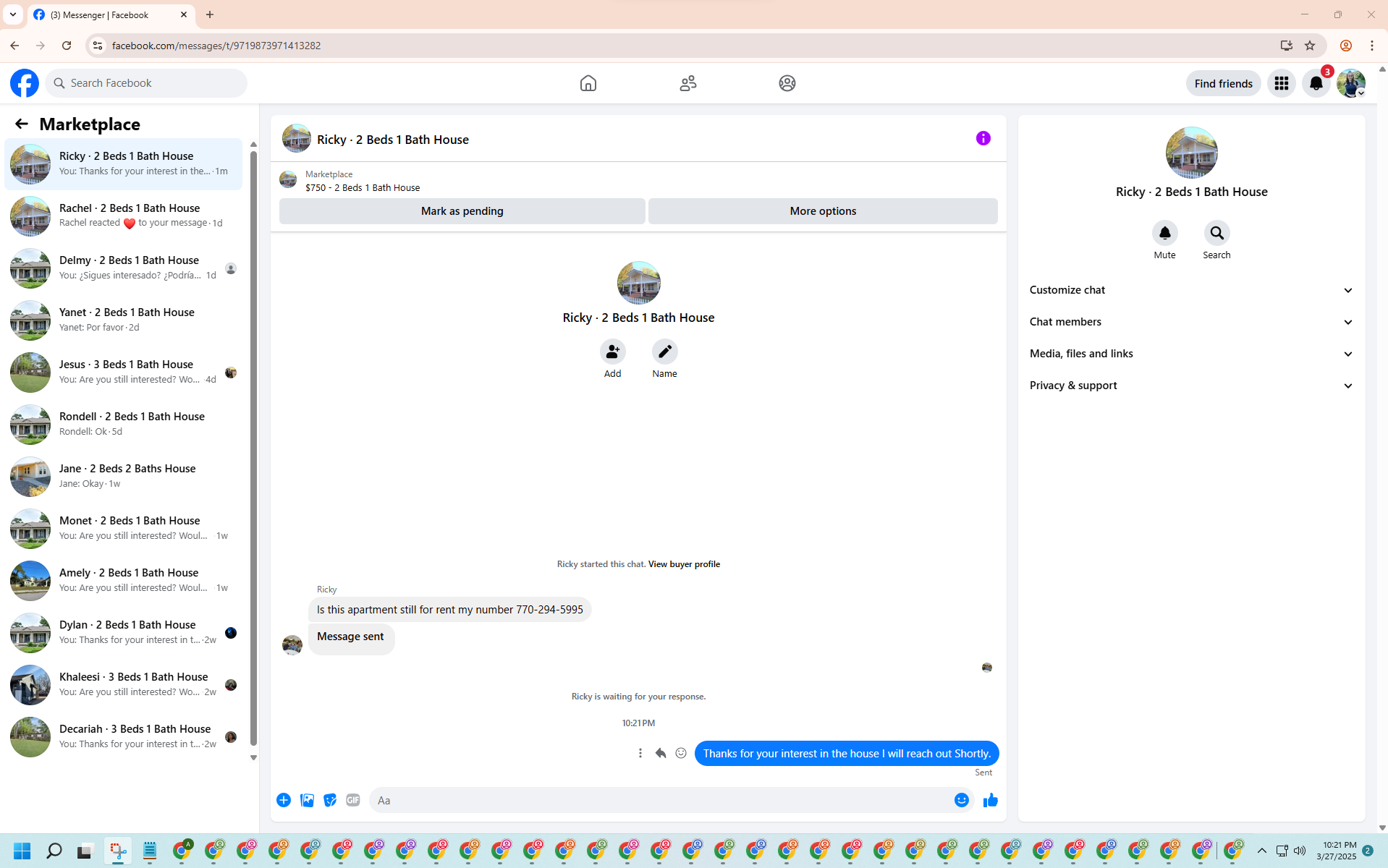Click Add people icon in chat
The image size is (1388, 868).
click(613, 352)
